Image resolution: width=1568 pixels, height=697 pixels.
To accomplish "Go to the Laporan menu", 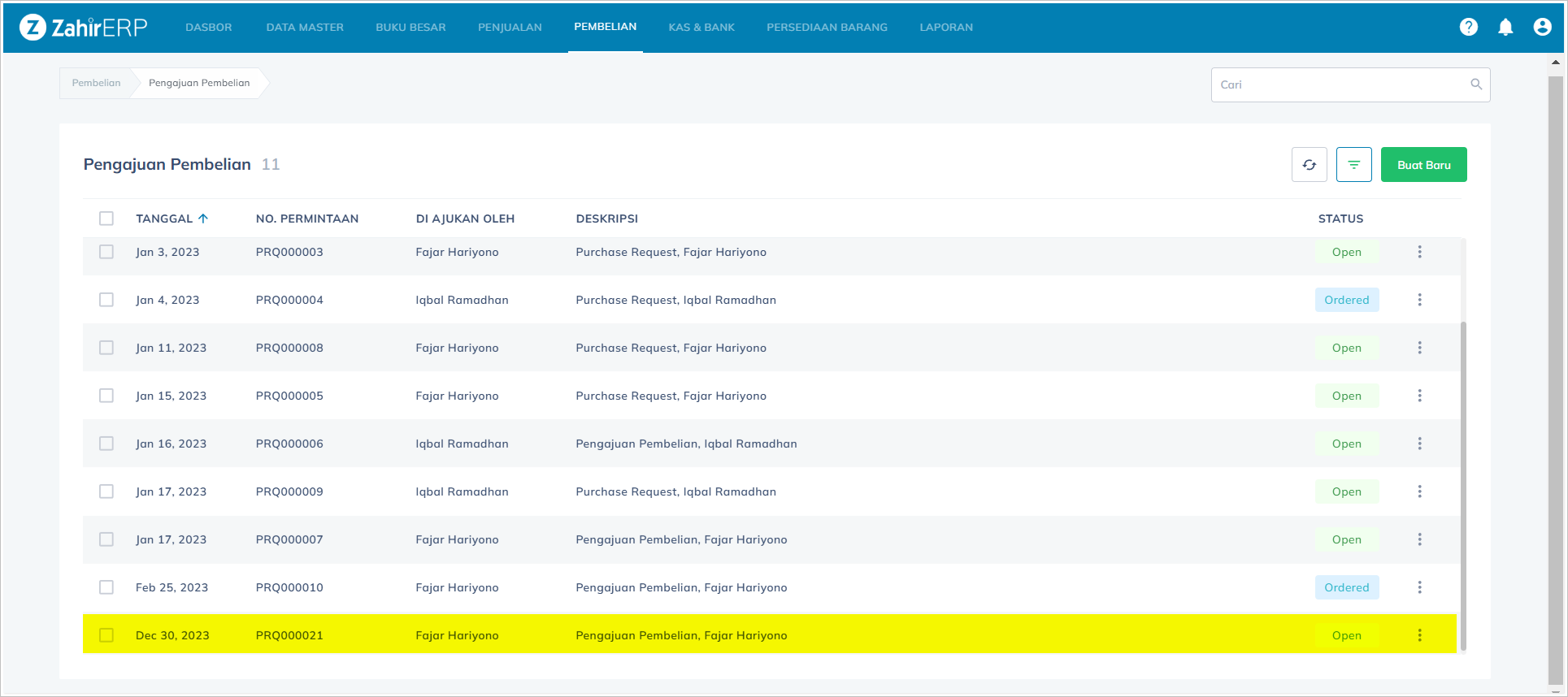I will click(945, 27).
